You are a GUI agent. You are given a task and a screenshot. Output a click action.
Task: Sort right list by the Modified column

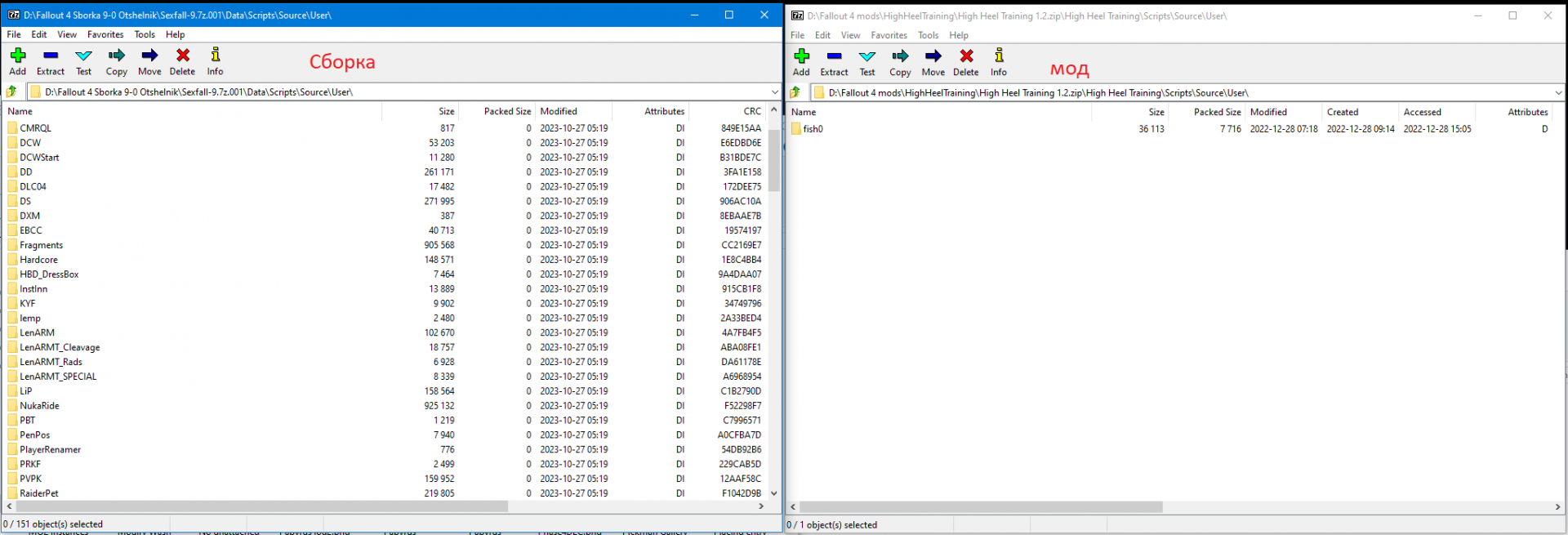[x=1268, y=112]
